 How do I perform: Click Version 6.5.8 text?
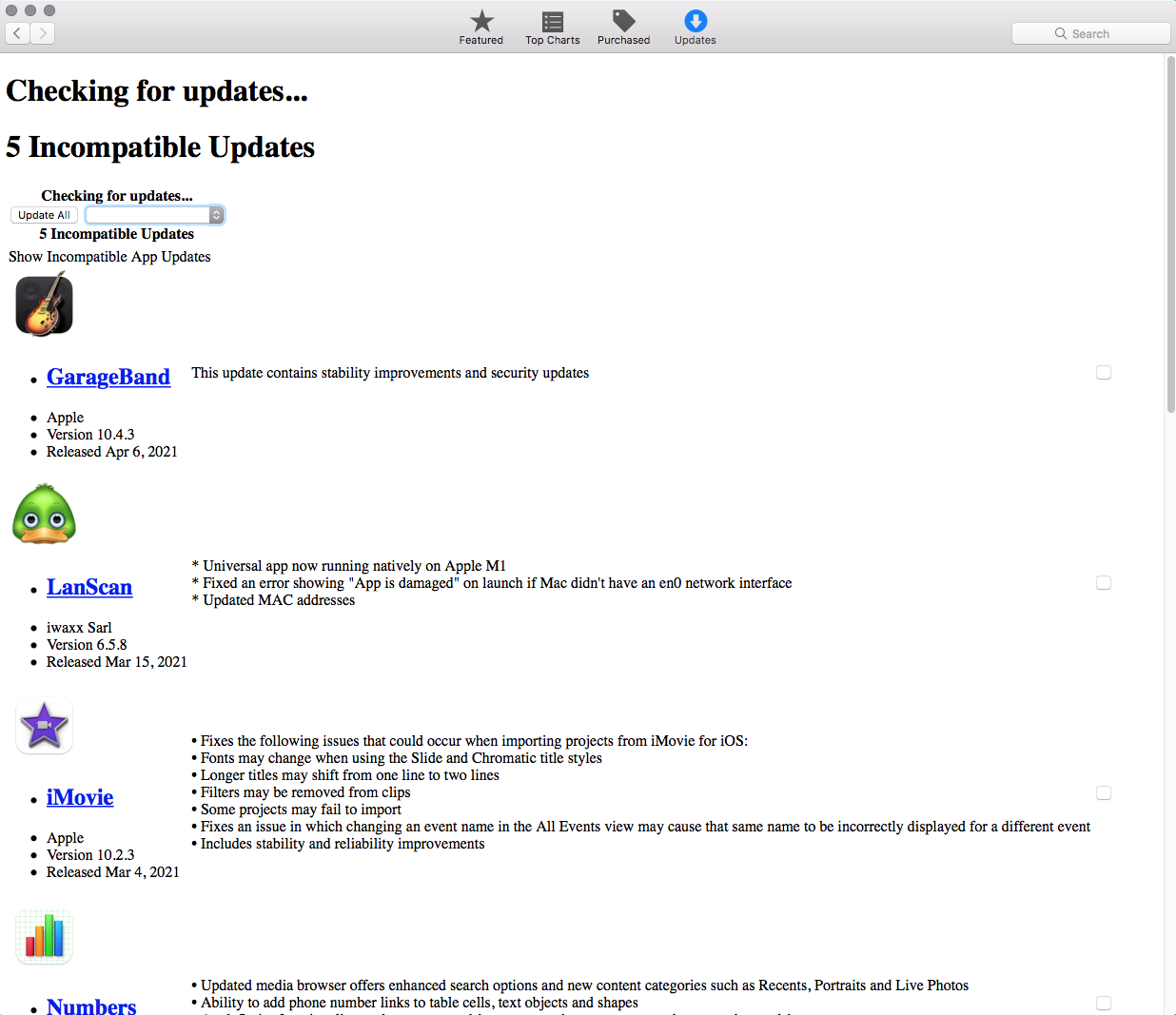[87, 645]
